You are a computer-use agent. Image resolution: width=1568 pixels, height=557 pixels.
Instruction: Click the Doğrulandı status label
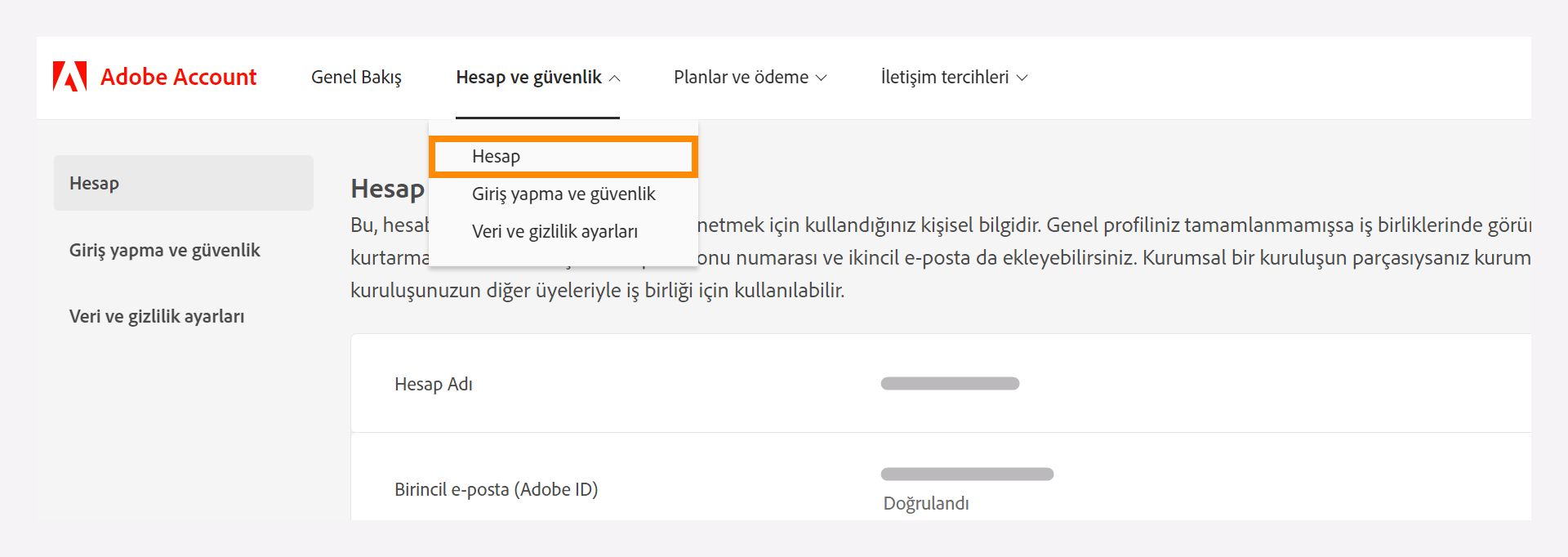924,503
